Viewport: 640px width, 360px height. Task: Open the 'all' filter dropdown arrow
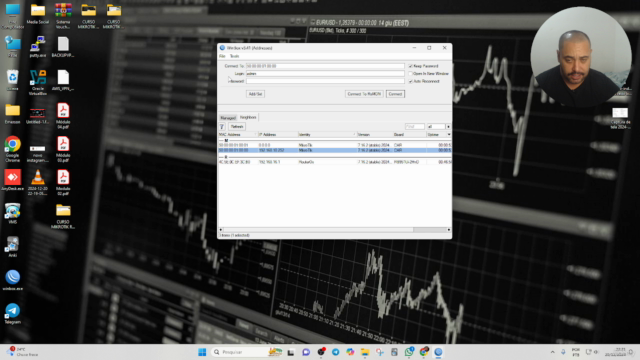[x=448, y=127]
